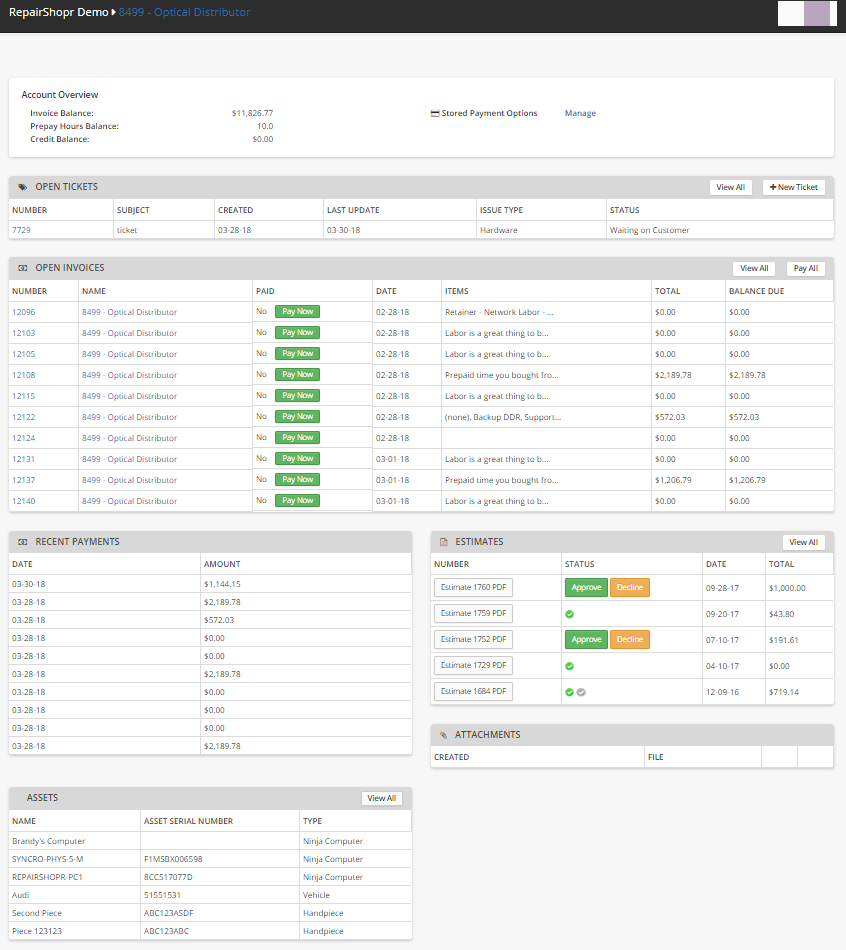Click the tag icon beside Open Tickets
This screenshot has width=846, height=950.
[22, 187]
